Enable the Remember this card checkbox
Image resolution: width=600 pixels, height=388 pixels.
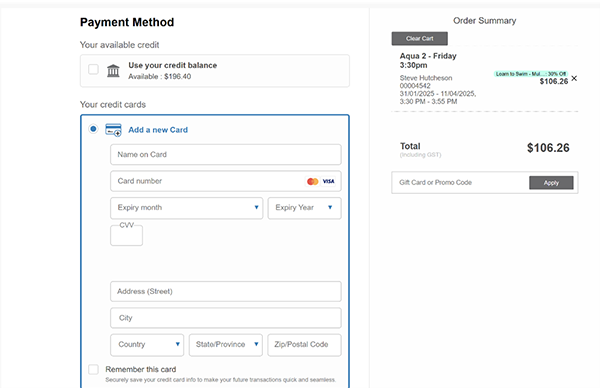pos(93,369)
